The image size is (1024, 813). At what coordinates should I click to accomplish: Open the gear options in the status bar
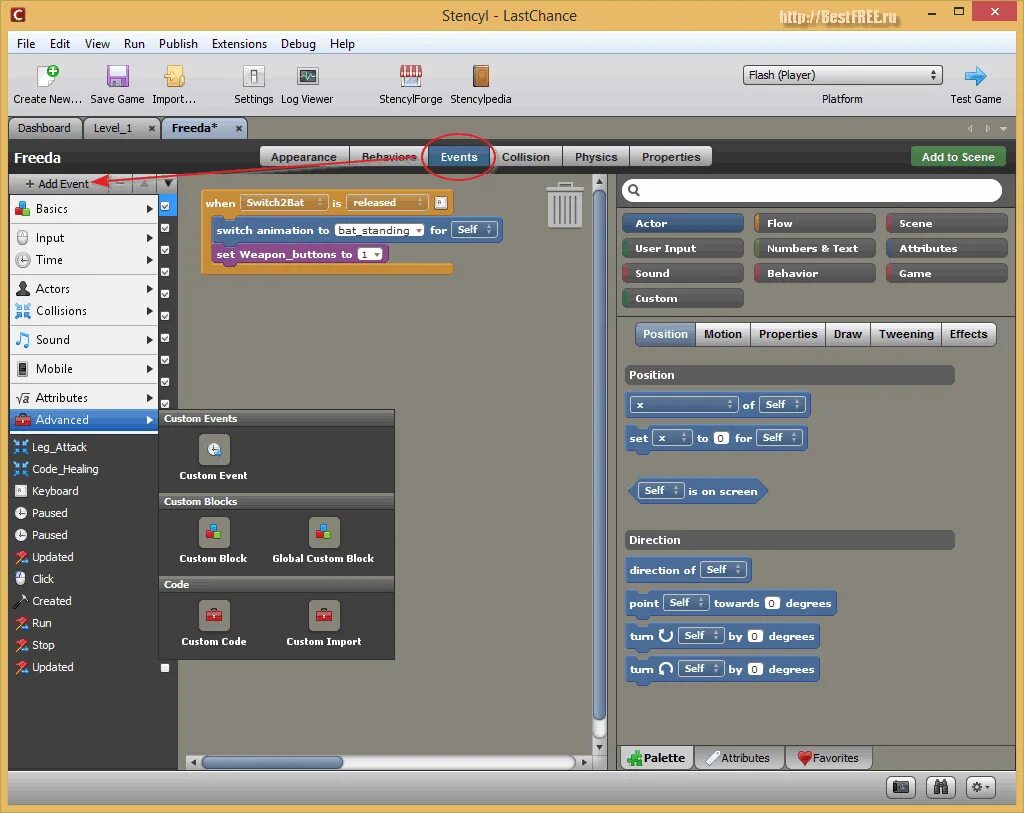click(980, 787)
